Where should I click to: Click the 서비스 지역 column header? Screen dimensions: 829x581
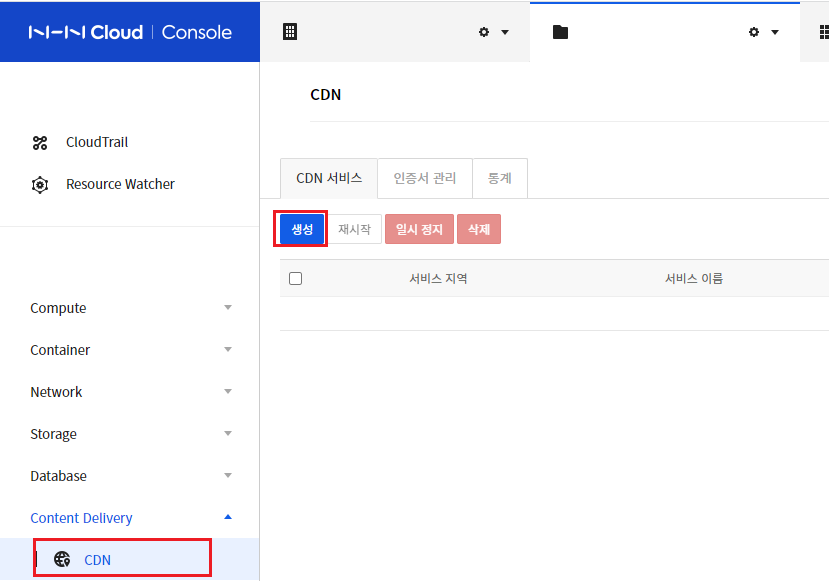(438, 278)
